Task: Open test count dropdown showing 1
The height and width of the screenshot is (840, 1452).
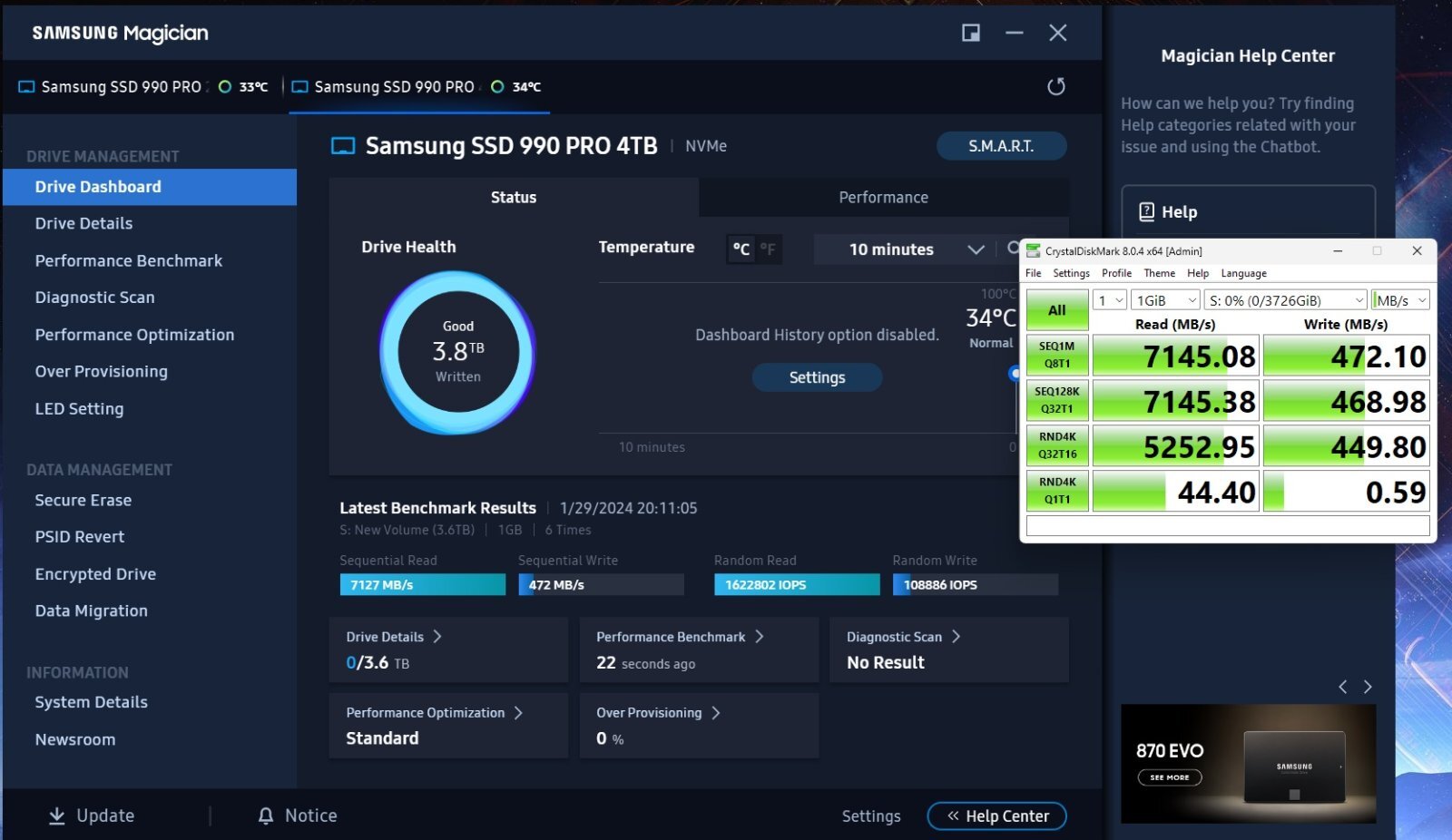Action: (x=1109, y=300)
